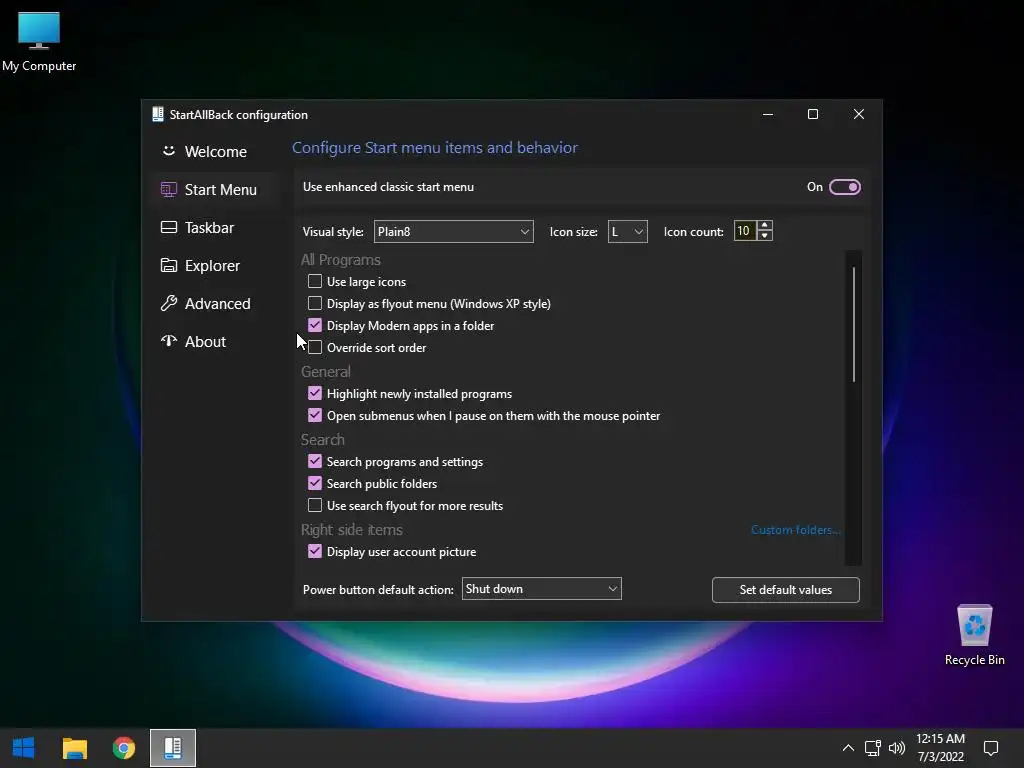The image size is (1024, 768).
Task: Click the volume speaker tray icon
Action: tap(897, 748)
